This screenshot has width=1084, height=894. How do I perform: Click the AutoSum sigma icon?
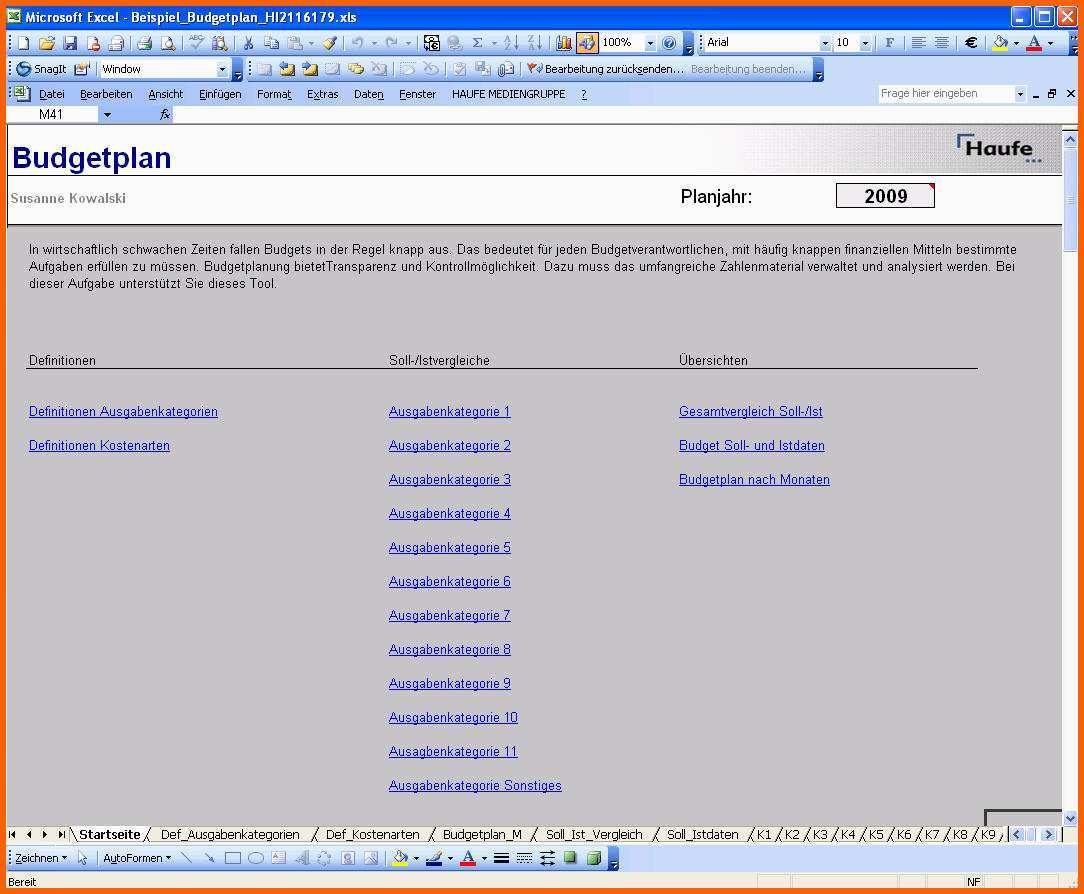point(477,43)
